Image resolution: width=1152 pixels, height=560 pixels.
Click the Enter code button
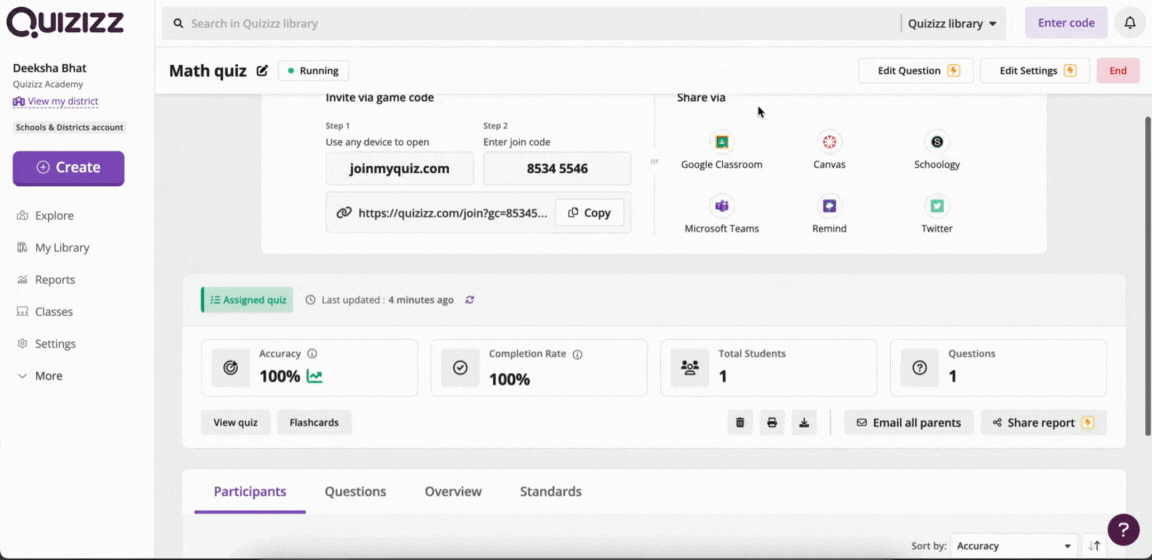1066,23
